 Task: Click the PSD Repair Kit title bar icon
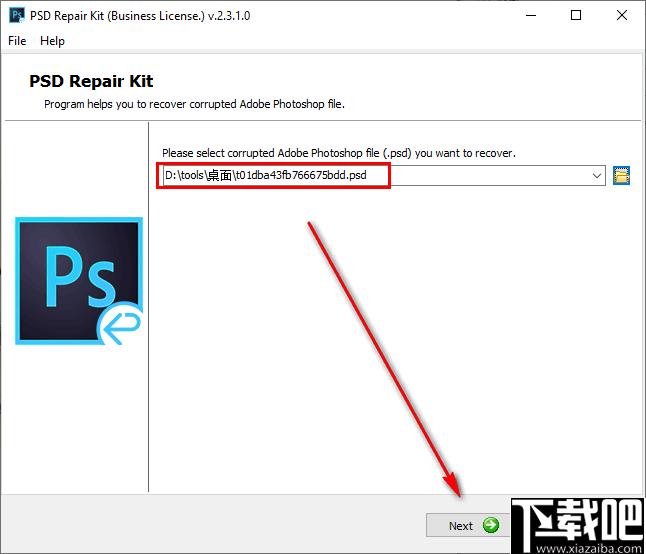coord(16,15)
